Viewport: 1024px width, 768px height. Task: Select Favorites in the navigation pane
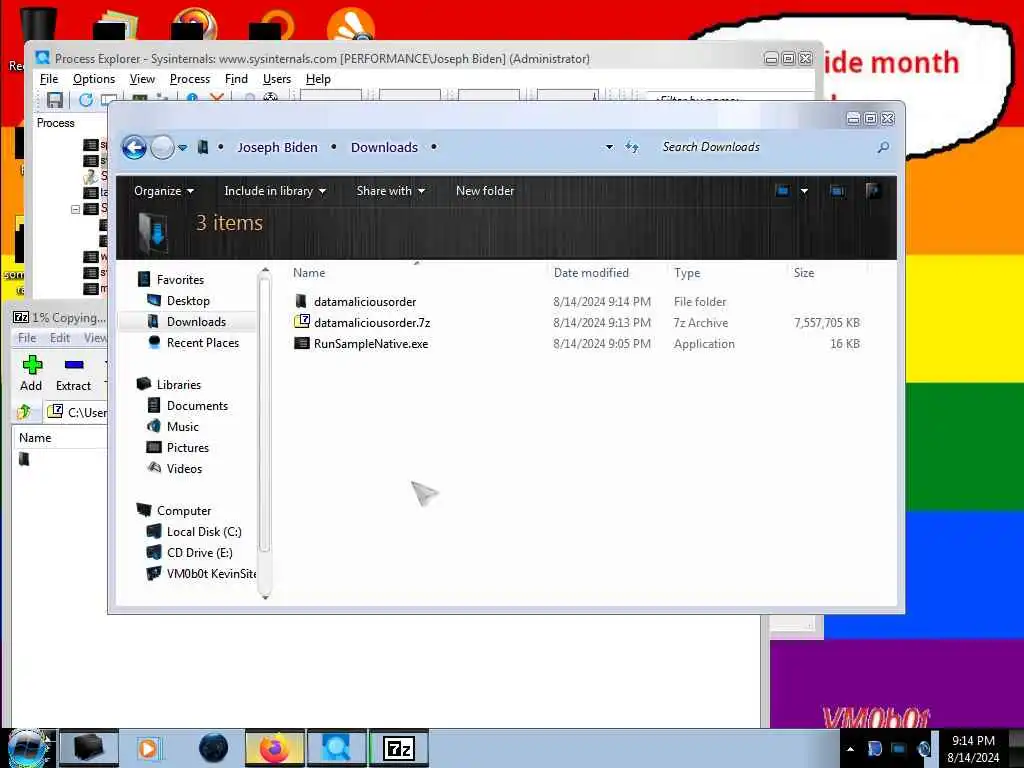click(180, 280)
